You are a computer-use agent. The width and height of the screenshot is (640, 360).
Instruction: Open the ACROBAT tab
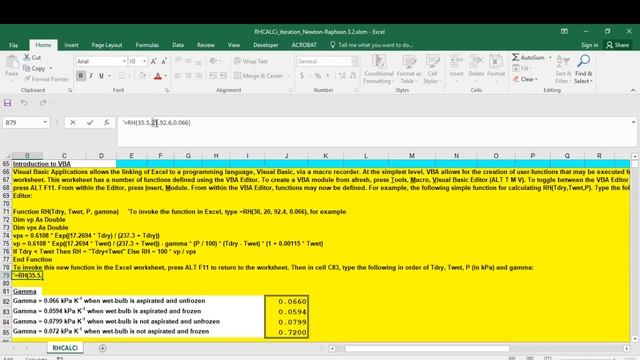[x=304, y=45]
